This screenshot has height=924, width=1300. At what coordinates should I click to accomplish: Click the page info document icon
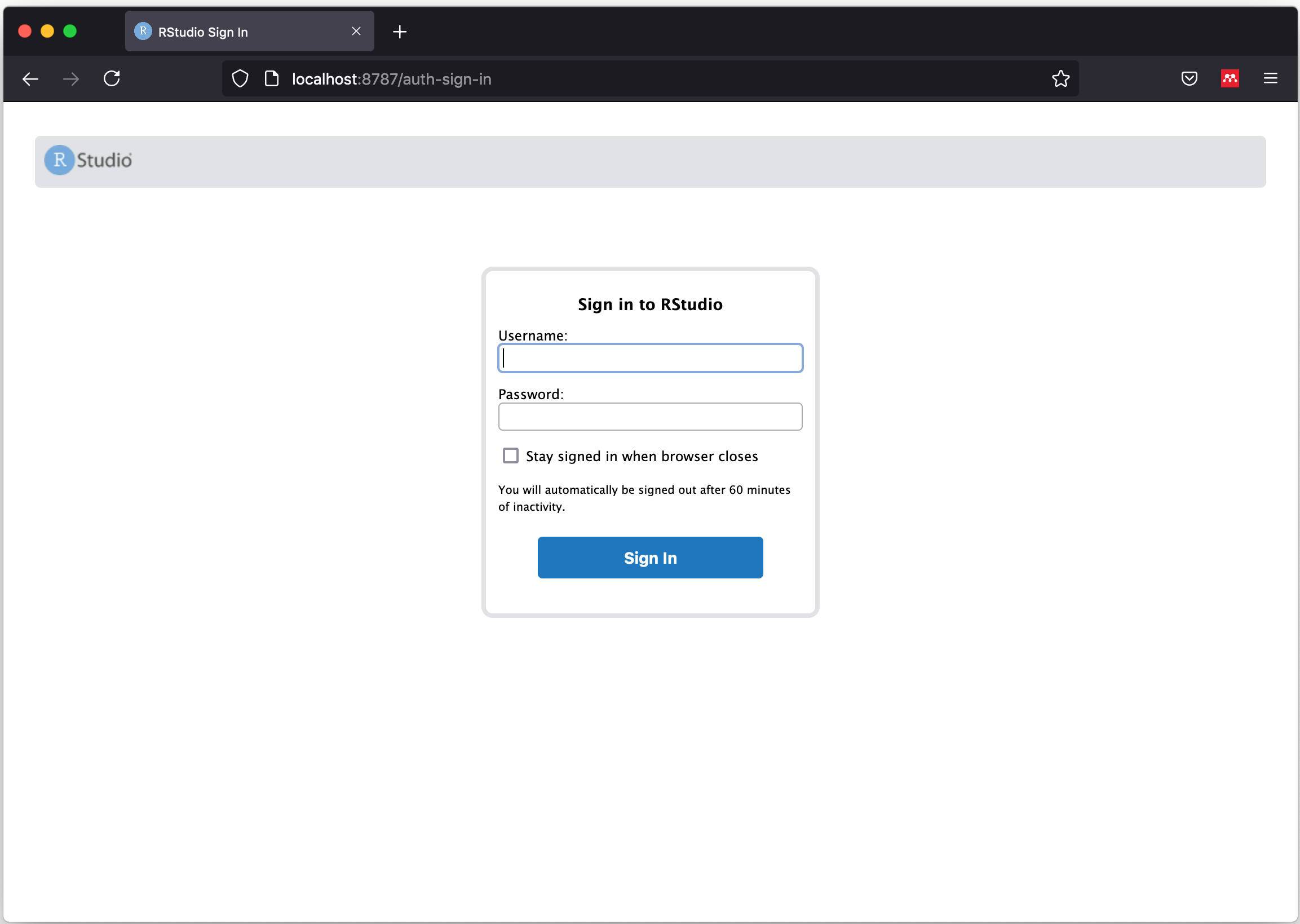272,78
